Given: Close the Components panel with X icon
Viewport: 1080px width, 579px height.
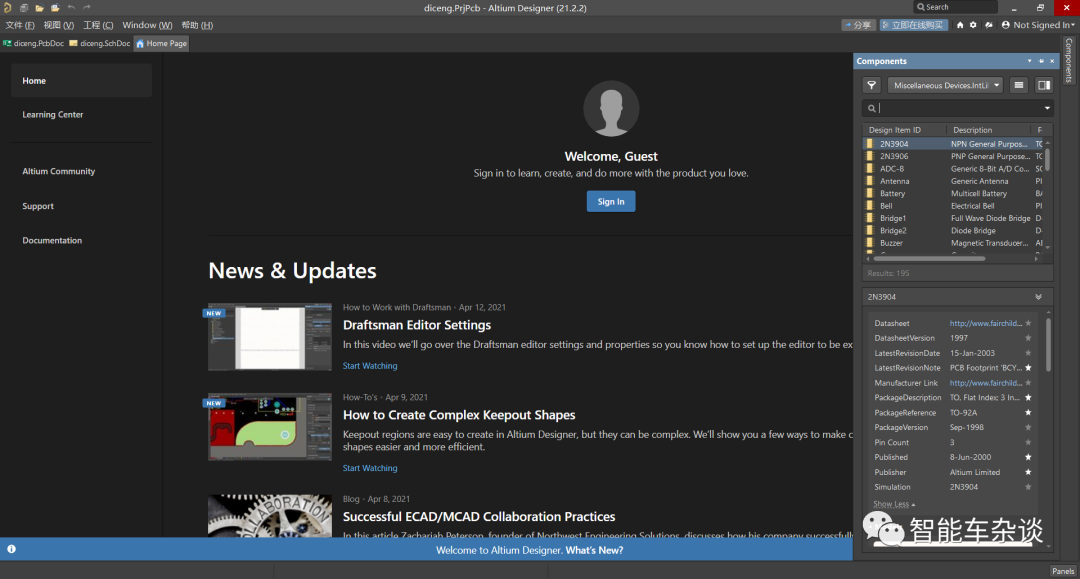Looking at the screenshot, I should (x=1052, y=61).
